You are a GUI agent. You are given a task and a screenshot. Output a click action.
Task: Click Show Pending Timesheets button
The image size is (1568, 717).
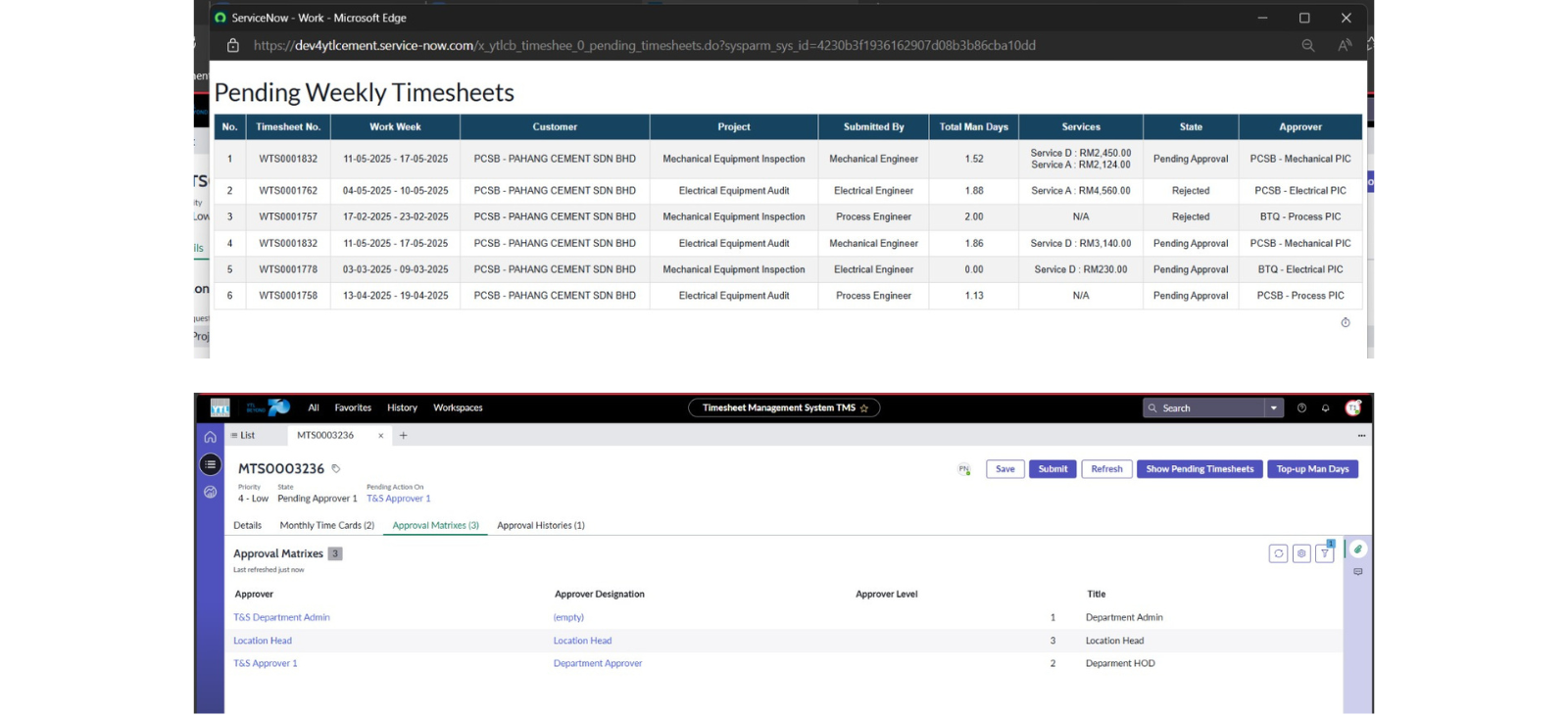point(1200,469)
